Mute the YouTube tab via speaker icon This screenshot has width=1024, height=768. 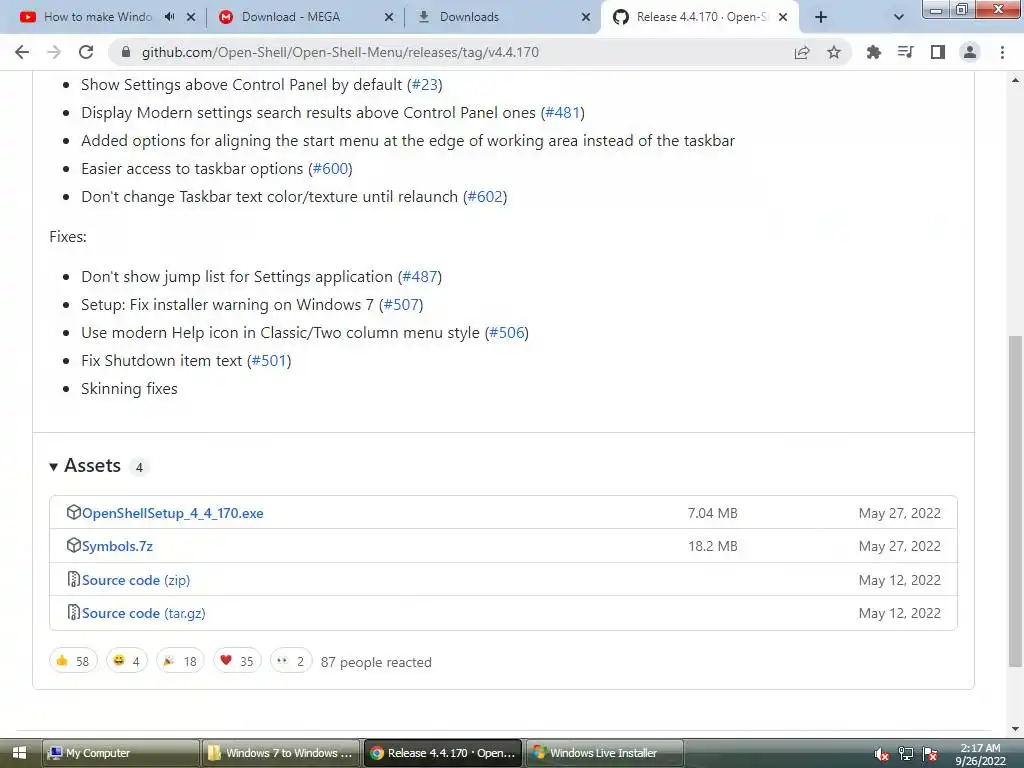pos(170,17)
